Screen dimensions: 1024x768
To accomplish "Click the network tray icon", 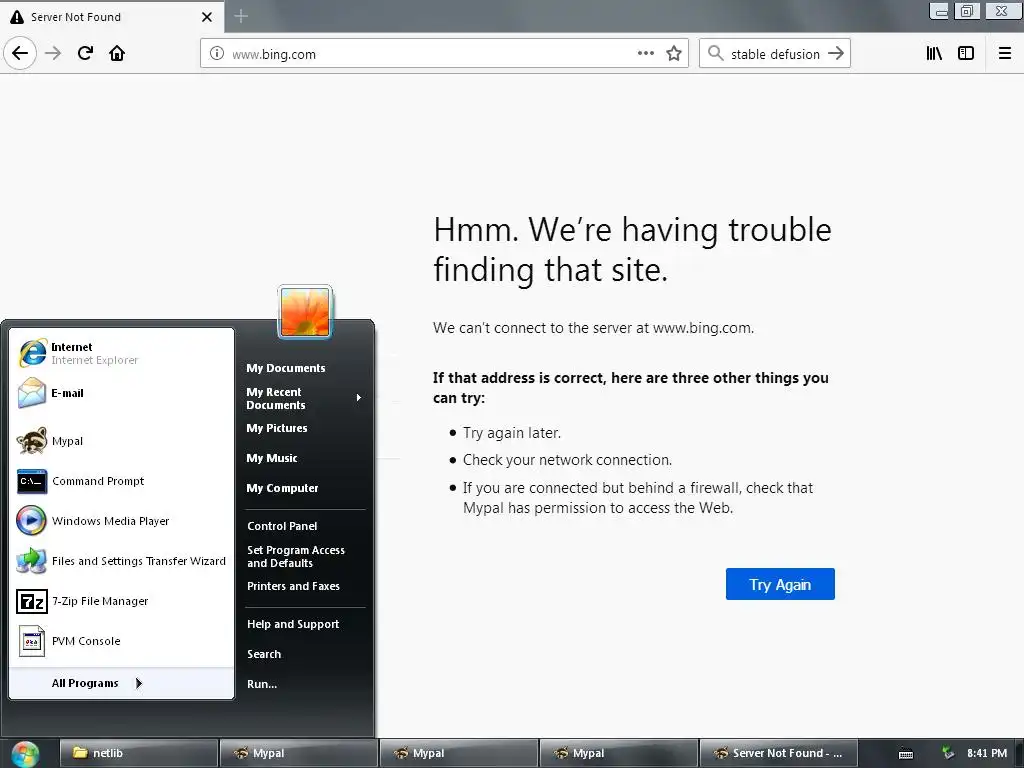I will (948, 754).
